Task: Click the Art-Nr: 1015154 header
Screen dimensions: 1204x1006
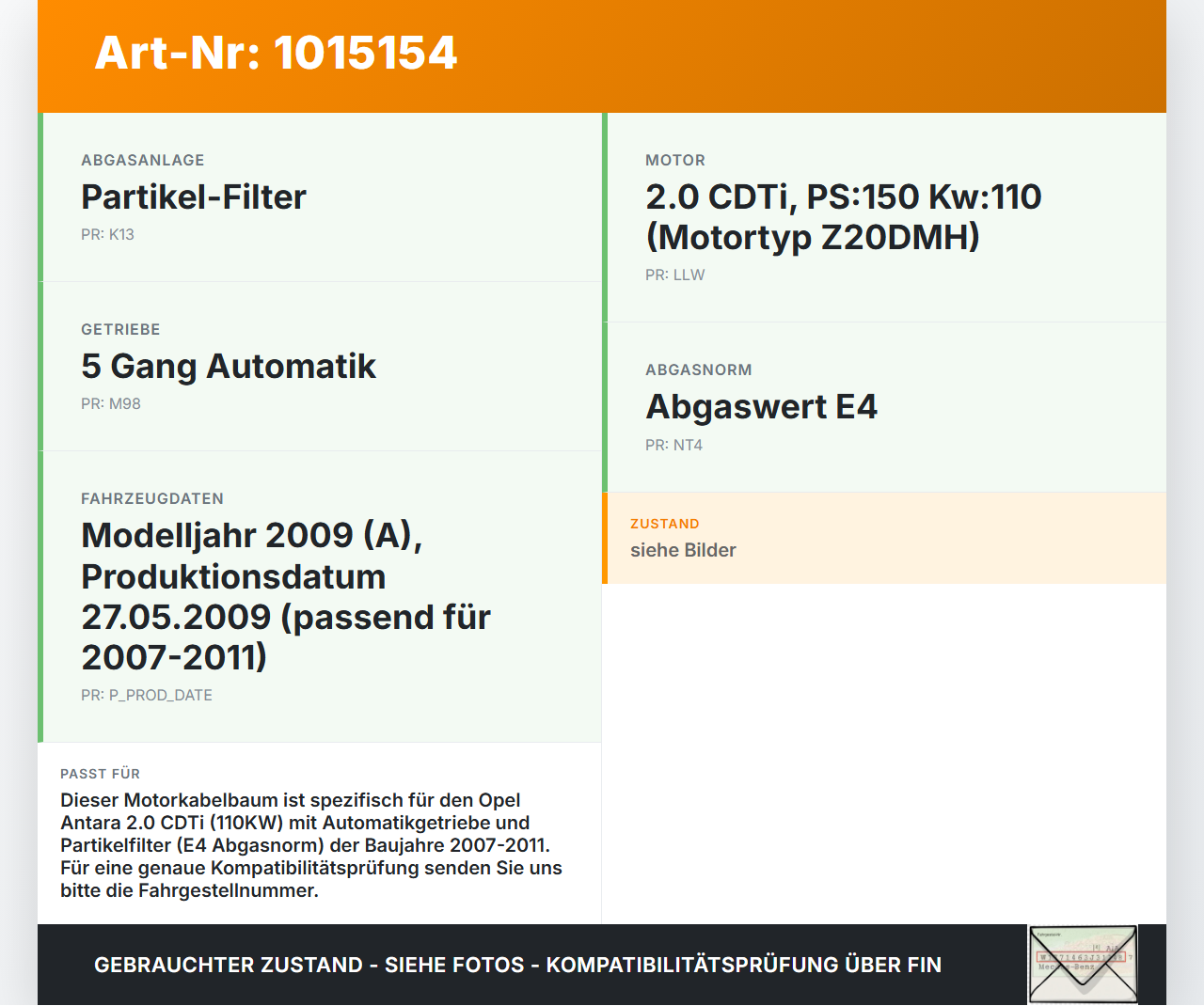Action: coord(275,55)
